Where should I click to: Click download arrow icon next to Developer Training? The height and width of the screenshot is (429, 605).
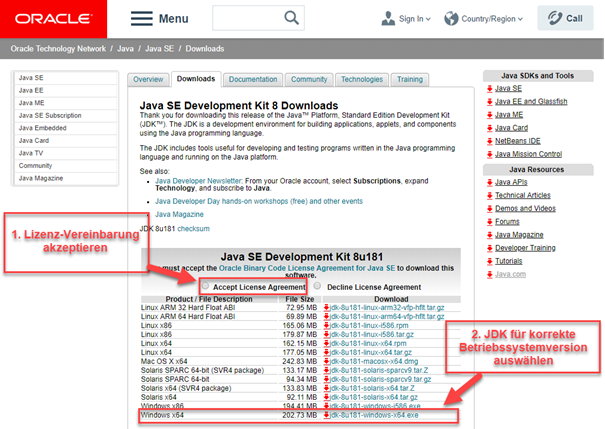pyautogui.click(x=490, y=248)
